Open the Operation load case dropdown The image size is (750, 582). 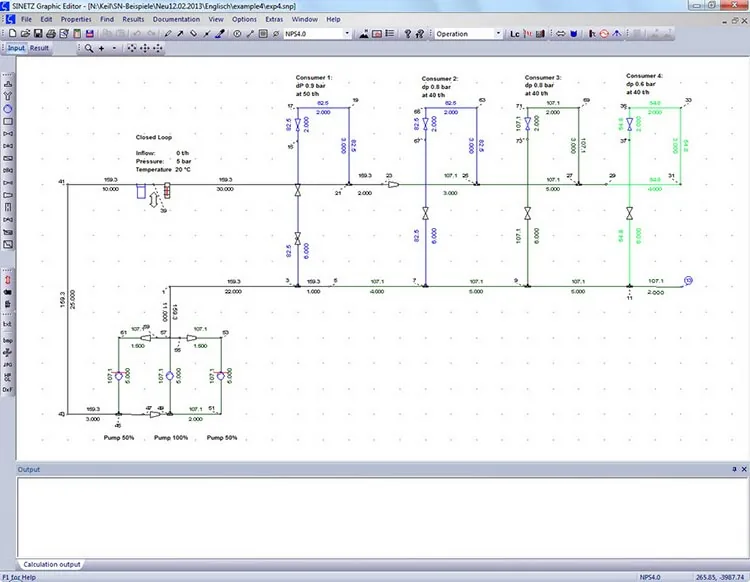(498, 33)
